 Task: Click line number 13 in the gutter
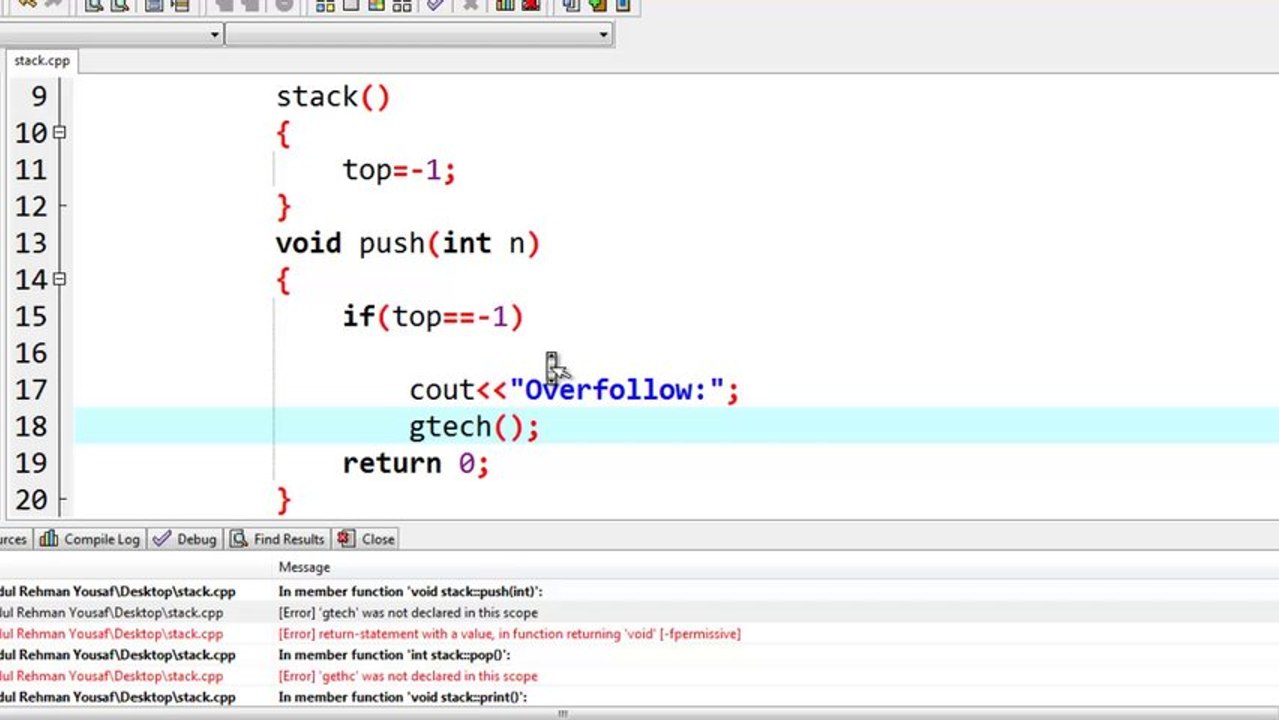click(x=31, y=243)
